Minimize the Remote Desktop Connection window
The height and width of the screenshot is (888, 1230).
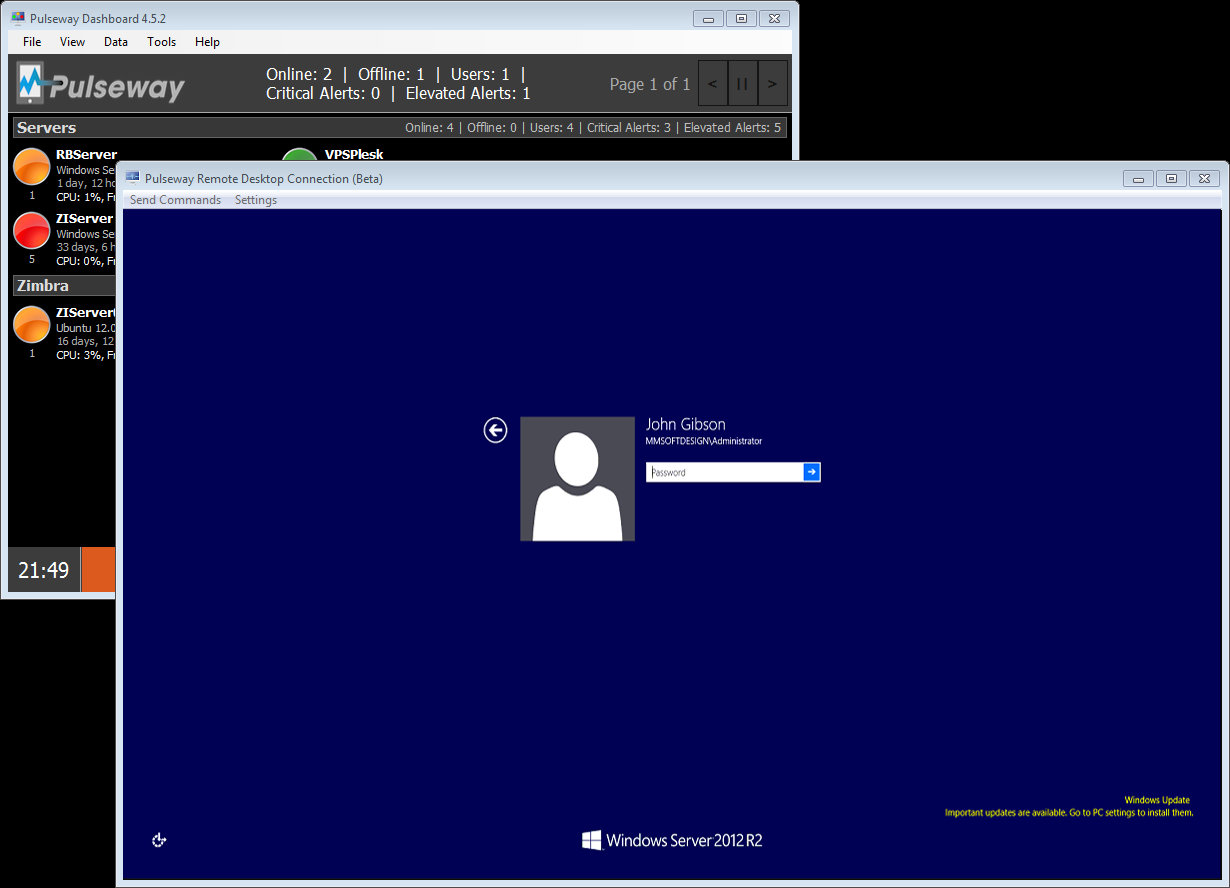(1138, 179)
